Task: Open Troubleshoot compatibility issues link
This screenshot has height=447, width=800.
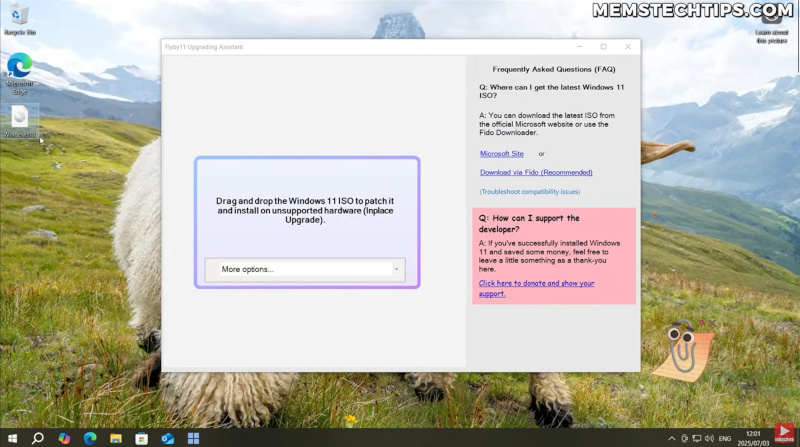Action: (530, 192)
